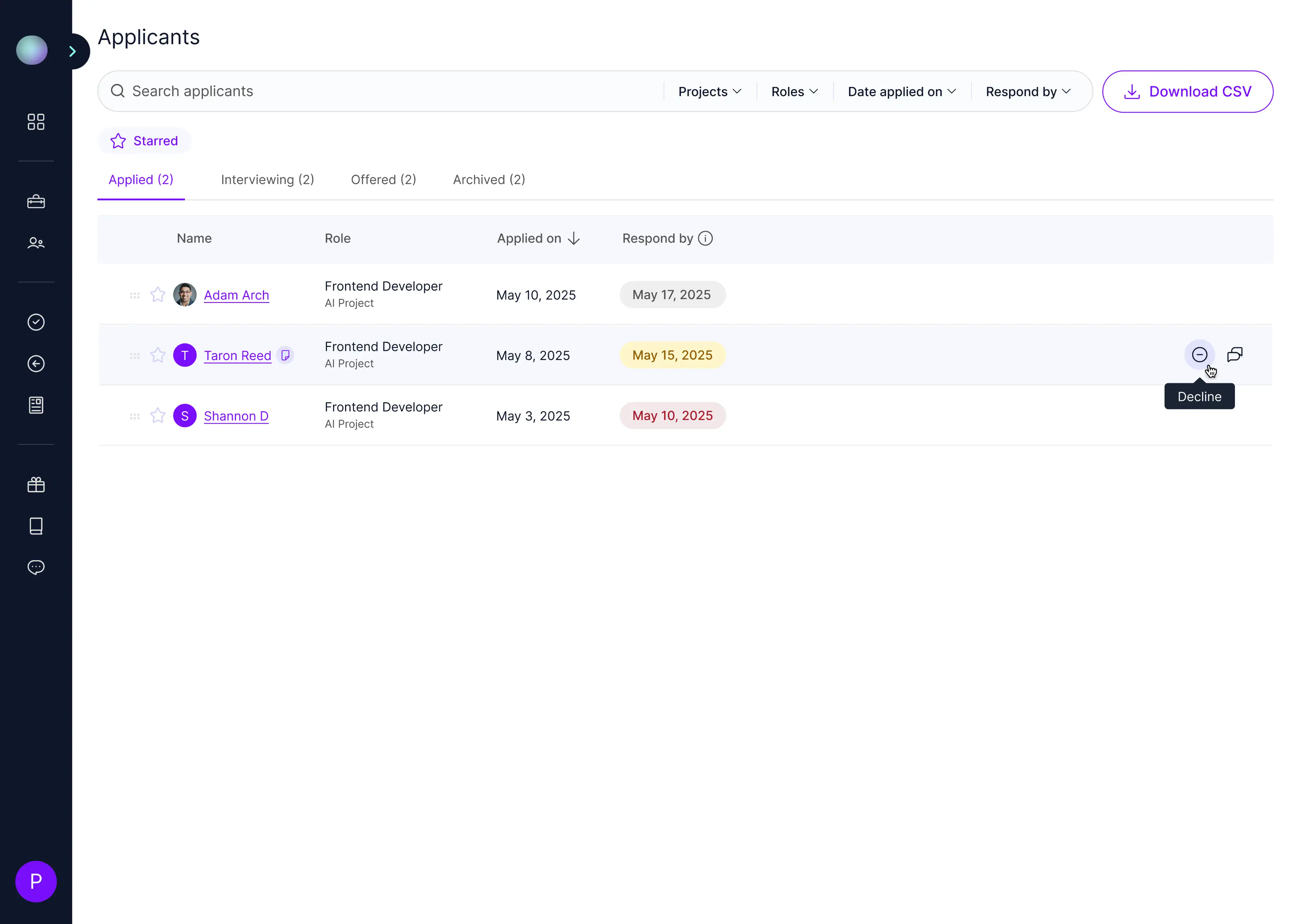This screenshot has width=1299, height=924.
Task: Open the people icon in sidebar
Action: [36, 243]
